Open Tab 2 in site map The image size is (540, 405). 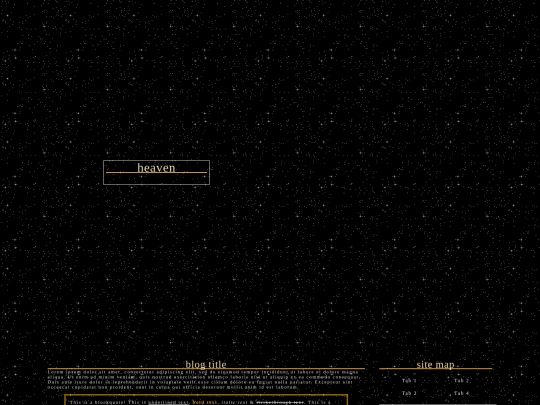[461, 381]
